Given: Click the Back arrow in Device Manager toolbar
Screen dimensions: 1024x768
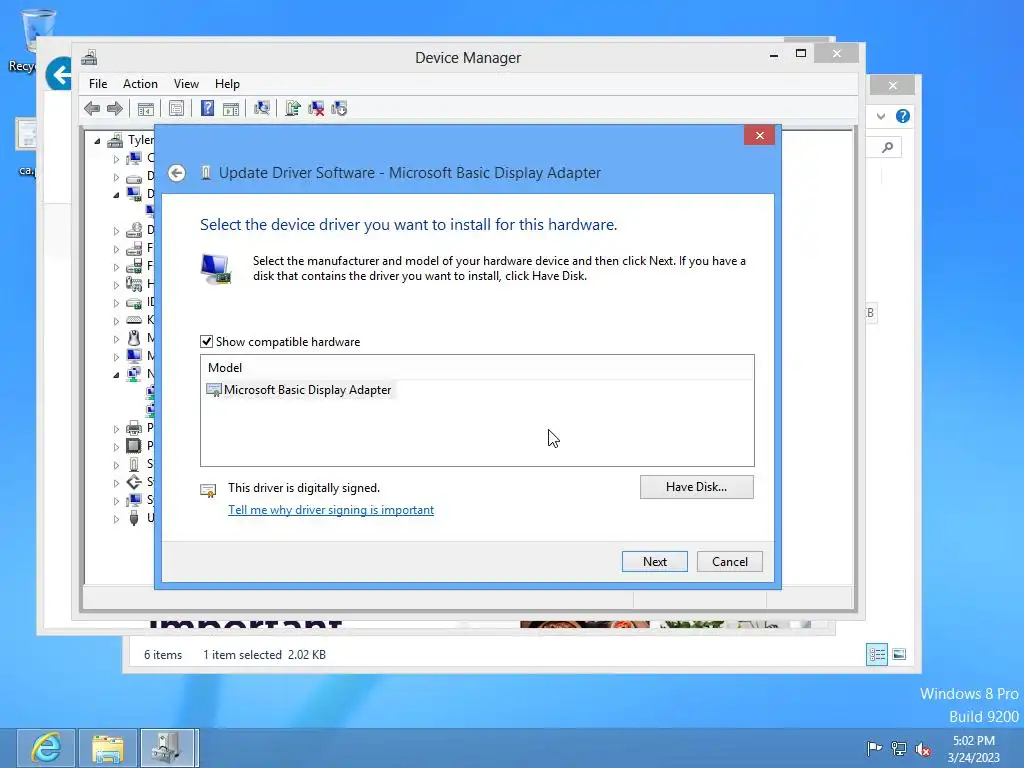Looking at the screenshot, I should coord(92,108).
